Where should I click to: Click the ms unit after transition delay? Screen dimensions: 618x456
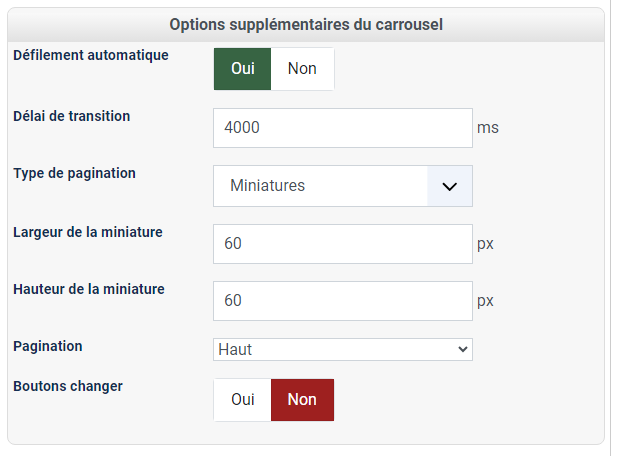[488, 128]
